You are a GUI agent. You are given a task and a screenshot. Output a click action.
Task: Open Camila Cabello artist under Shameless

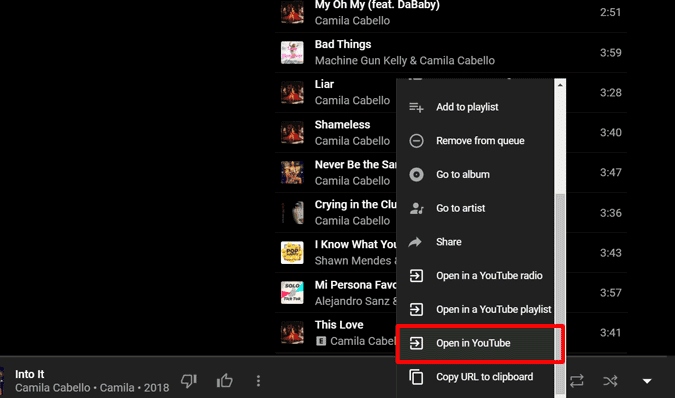(352, 141)
